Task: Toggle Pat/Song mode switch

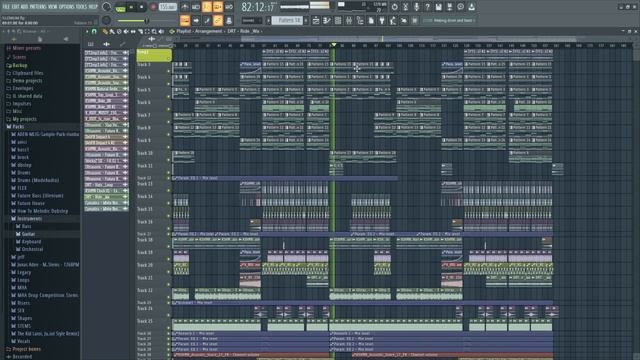Action: pyautogui.click(x=120, y=8)
